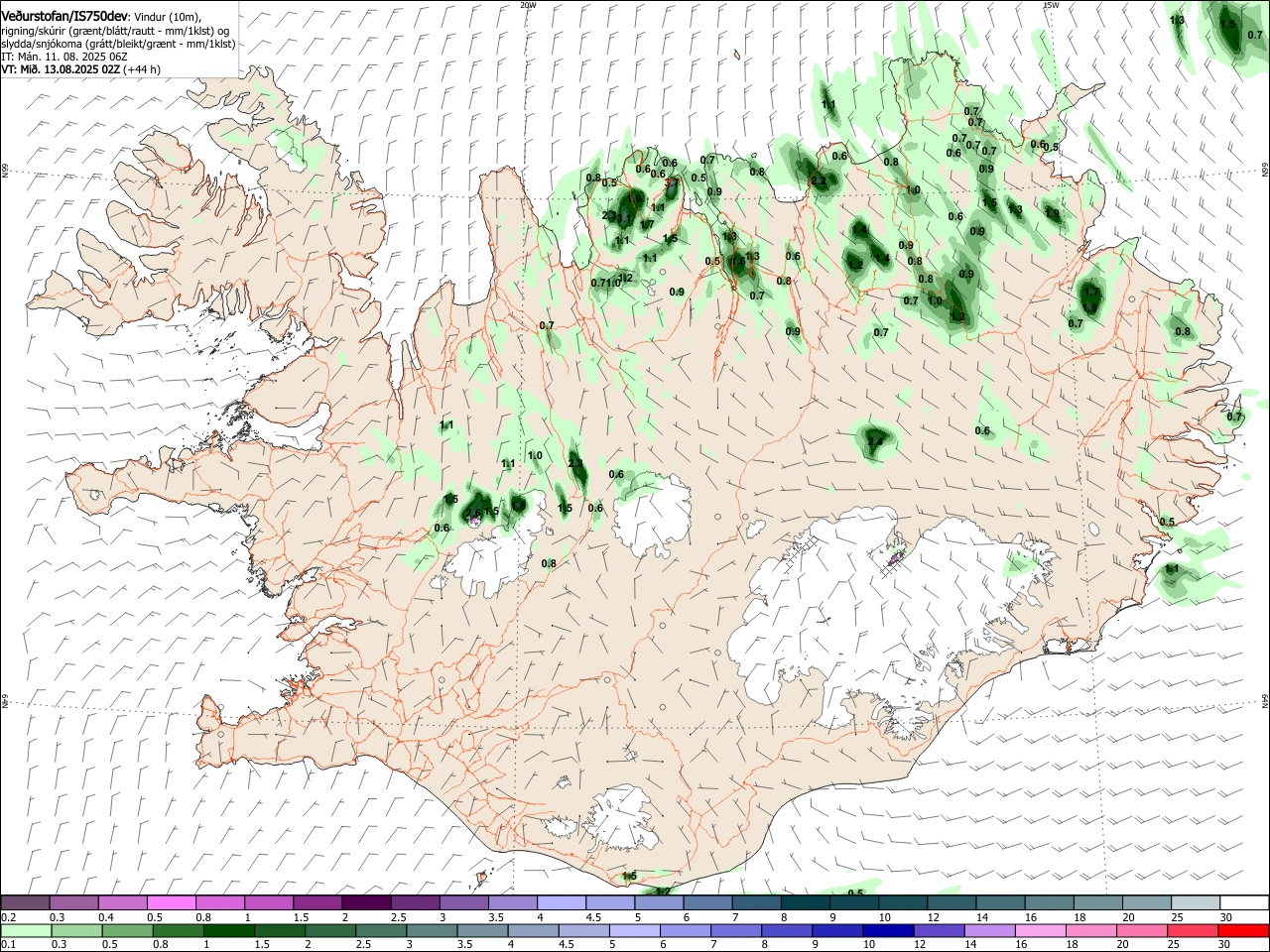Click the 'slydda/snjókoma' legend description line
The width and height of the screenshot is (1270, 952).
[118, 44]
